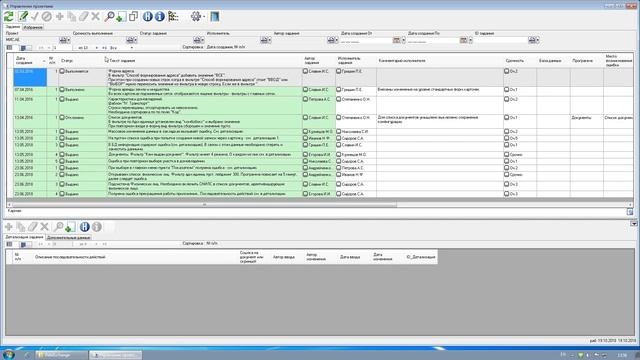The width and height of the screenshot is (640, 360).
Task: Click the columns layout icon above the details grid
Action: pyautogui.click(x=9, y=244)
